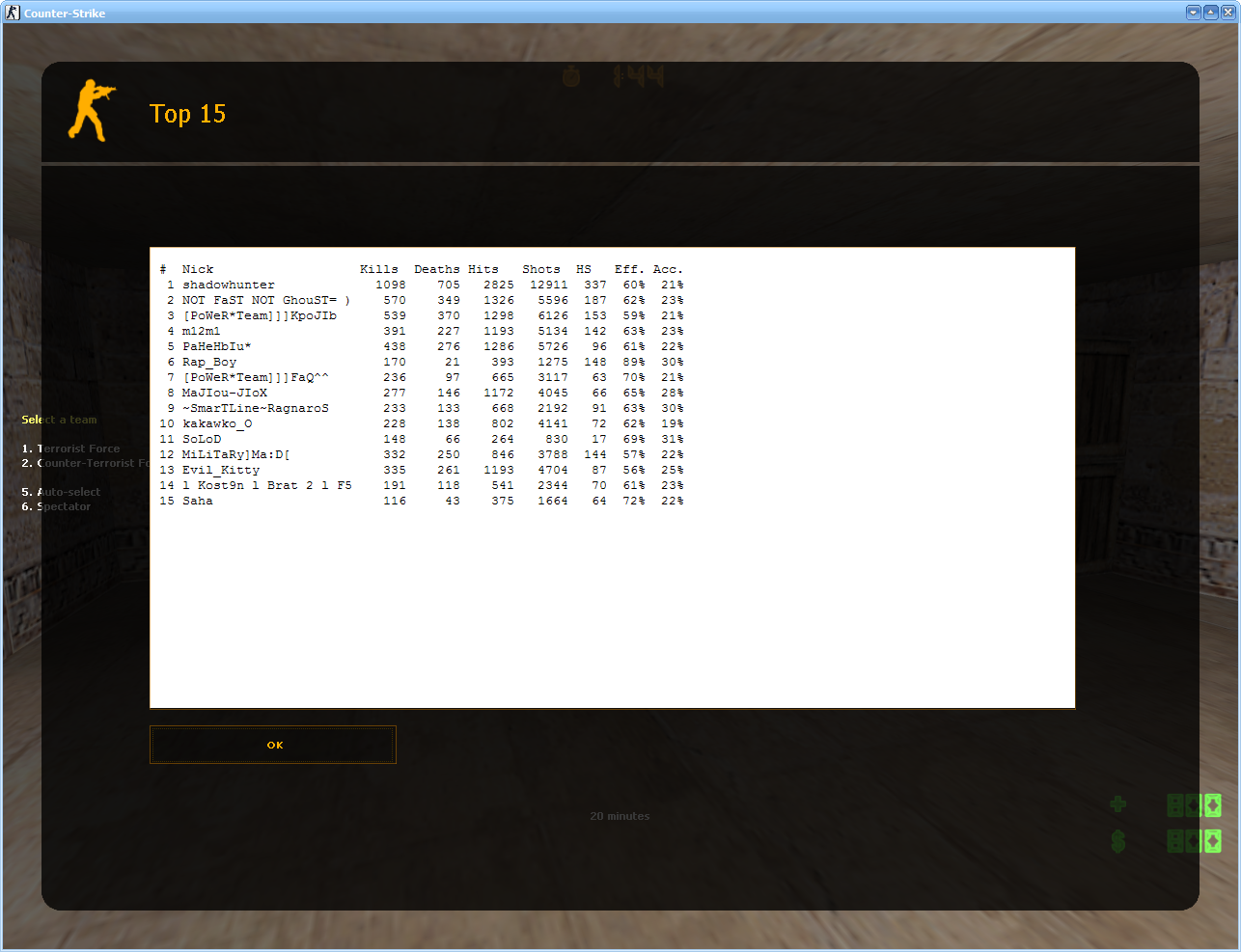Viewport: 1241px width, 952px height.
Task: Click shadowhunter's headshots value '337'
Action: tap(595, 285)
